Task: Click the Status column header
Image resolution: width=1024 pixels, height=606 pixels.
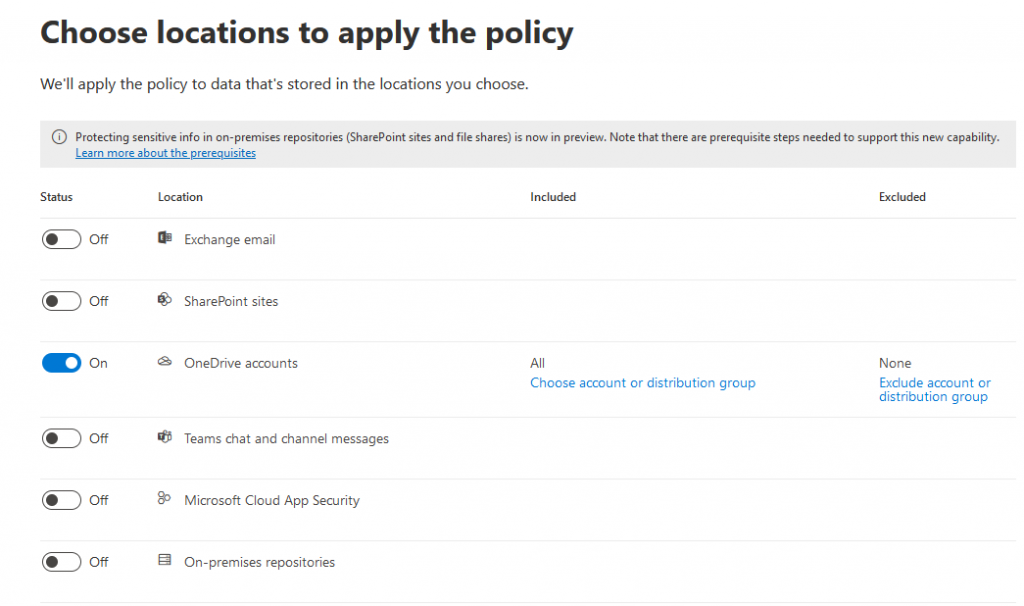Action: (x=56, y=197)
